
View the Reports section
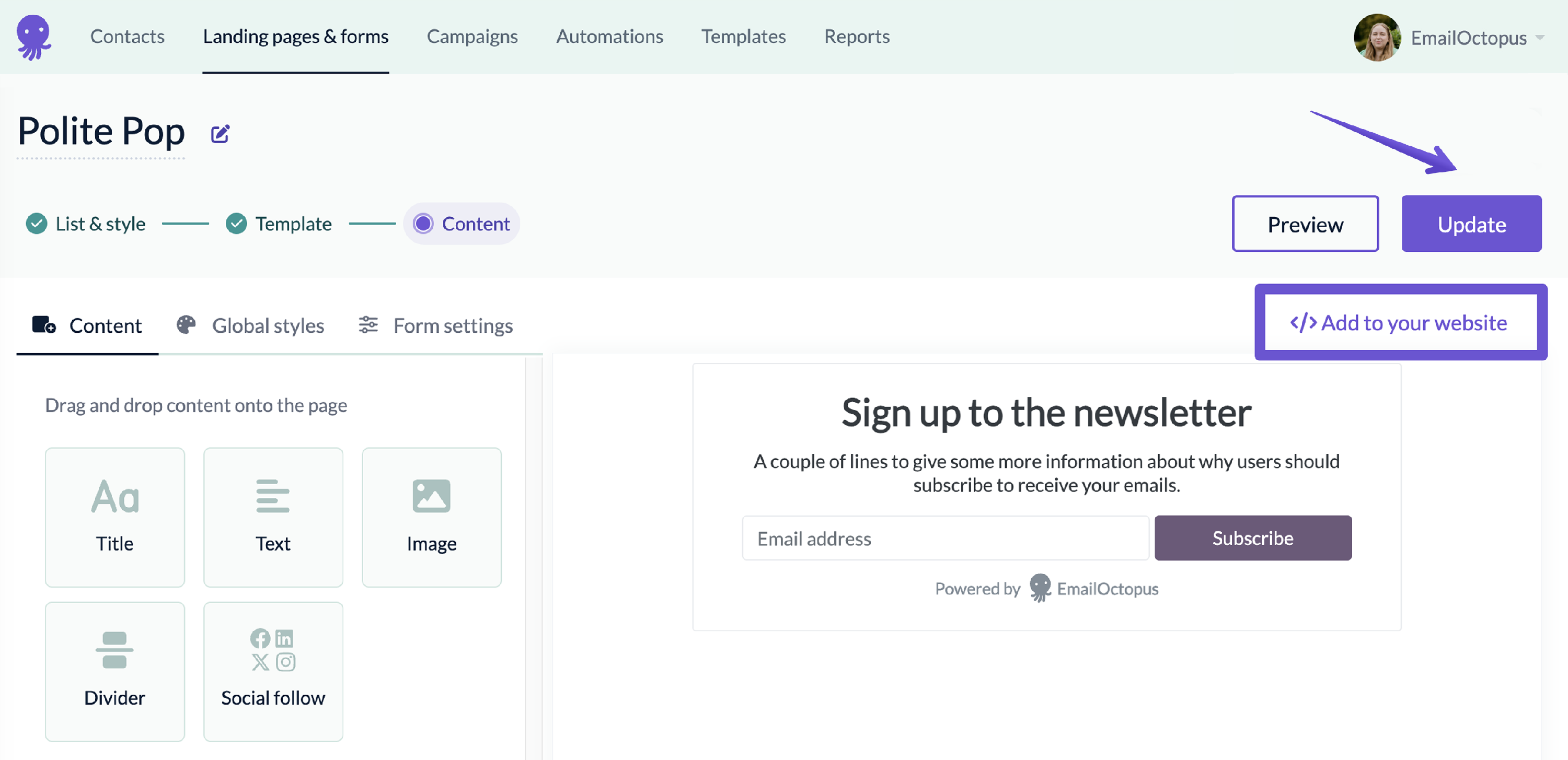coord(857,37)
